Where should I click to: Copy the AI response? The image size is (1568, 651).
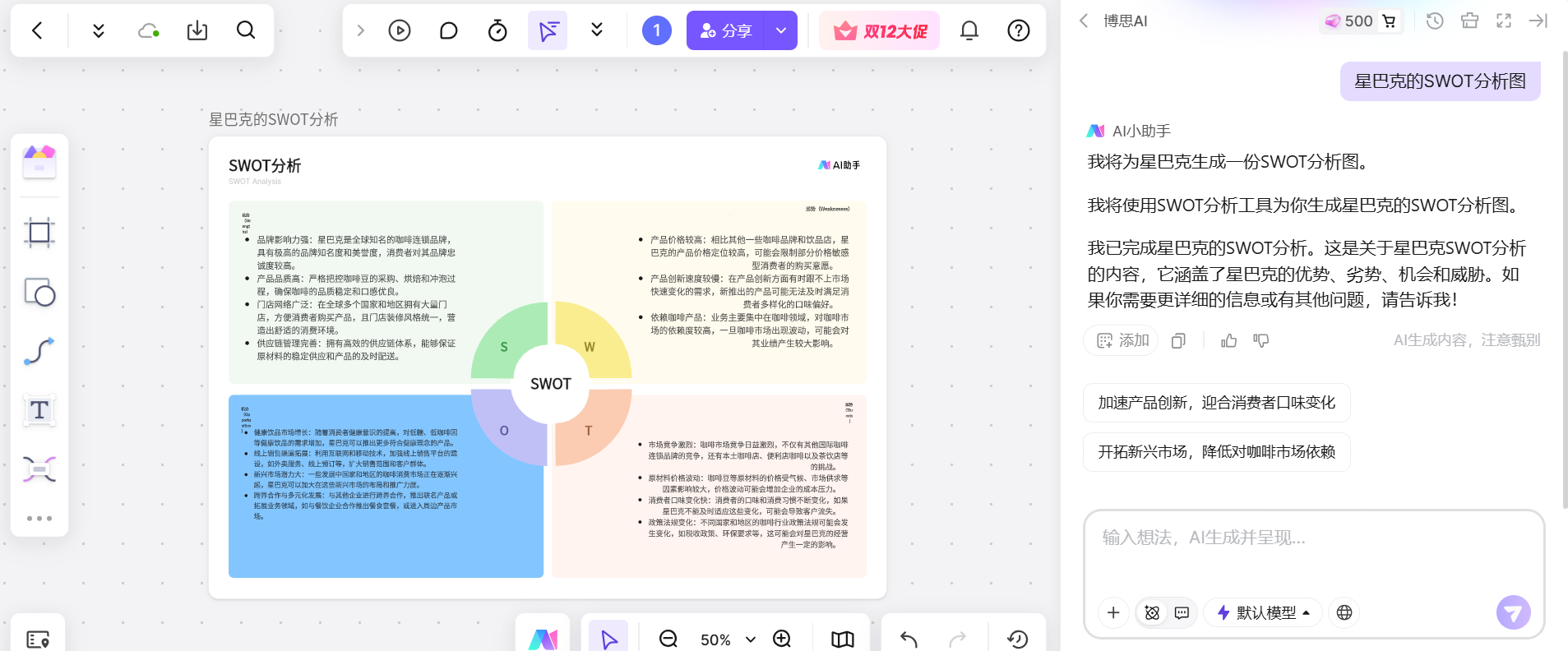pos(1178,340)
